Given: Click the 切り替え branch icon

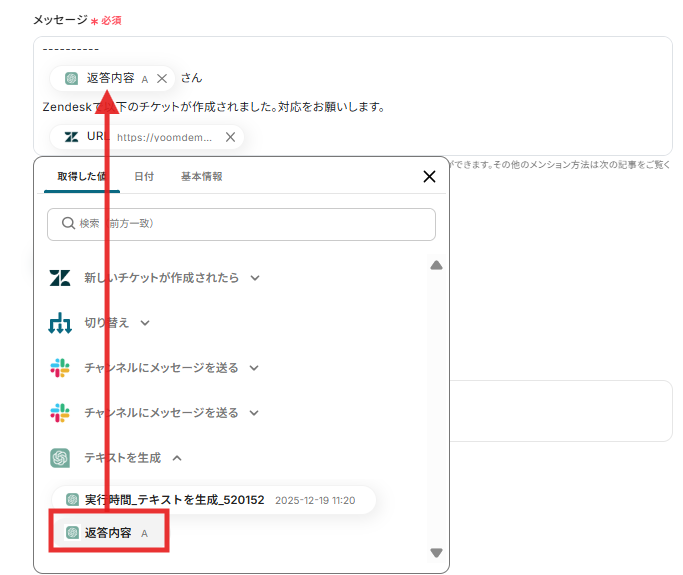Looking at the screenshot, I should (60, 323).
